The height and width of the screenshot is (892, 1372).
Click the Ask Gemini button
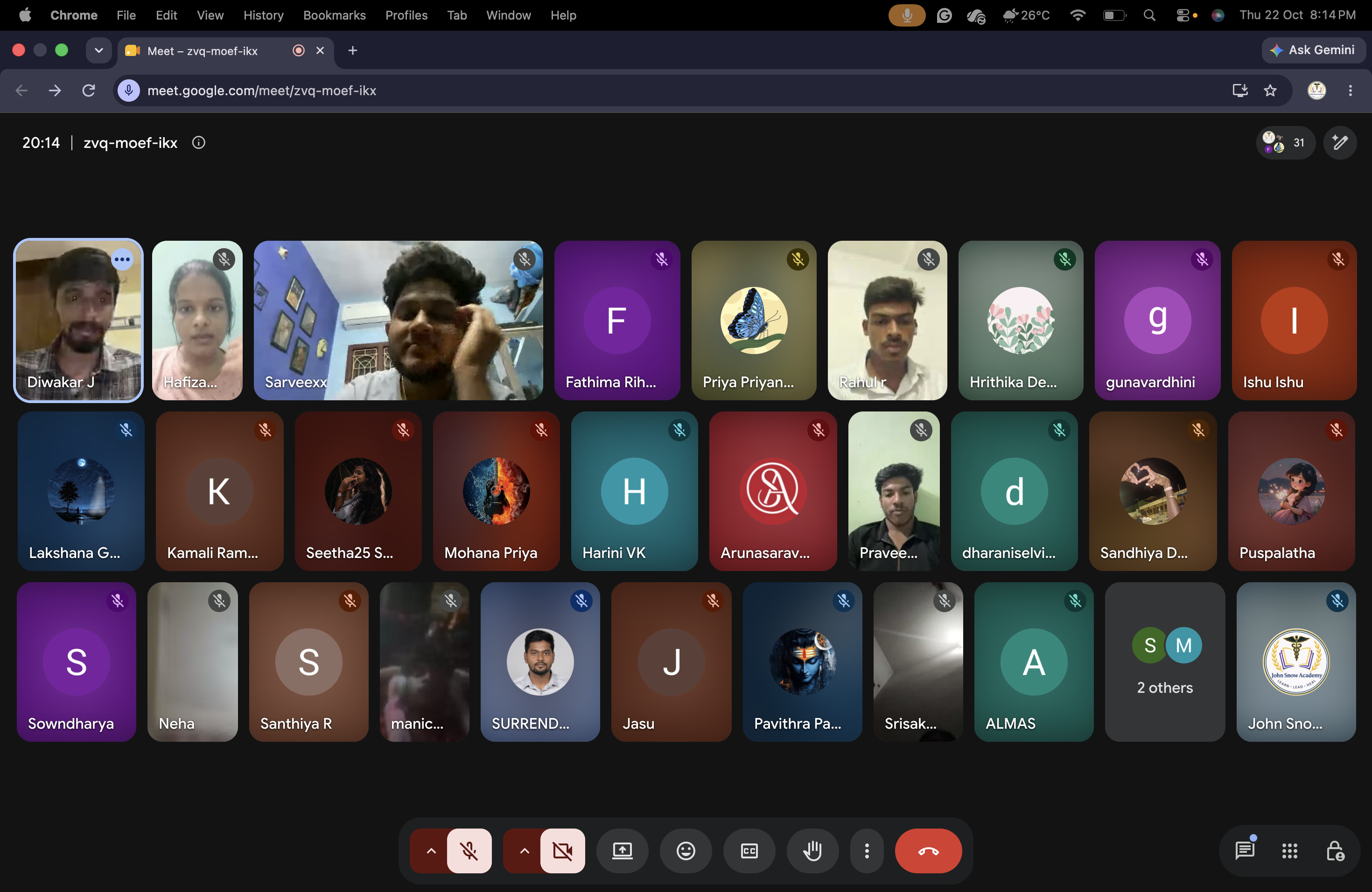click(1313, 50)
